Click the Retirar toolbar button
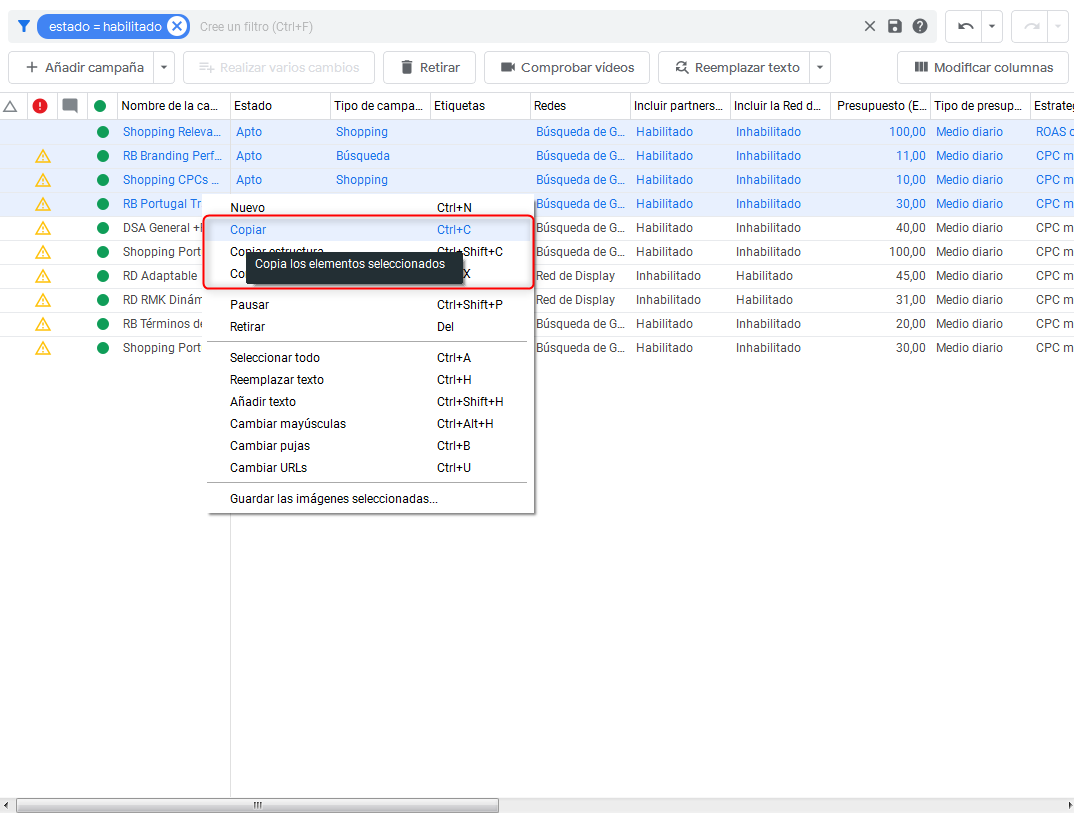 tap(429, 68)
